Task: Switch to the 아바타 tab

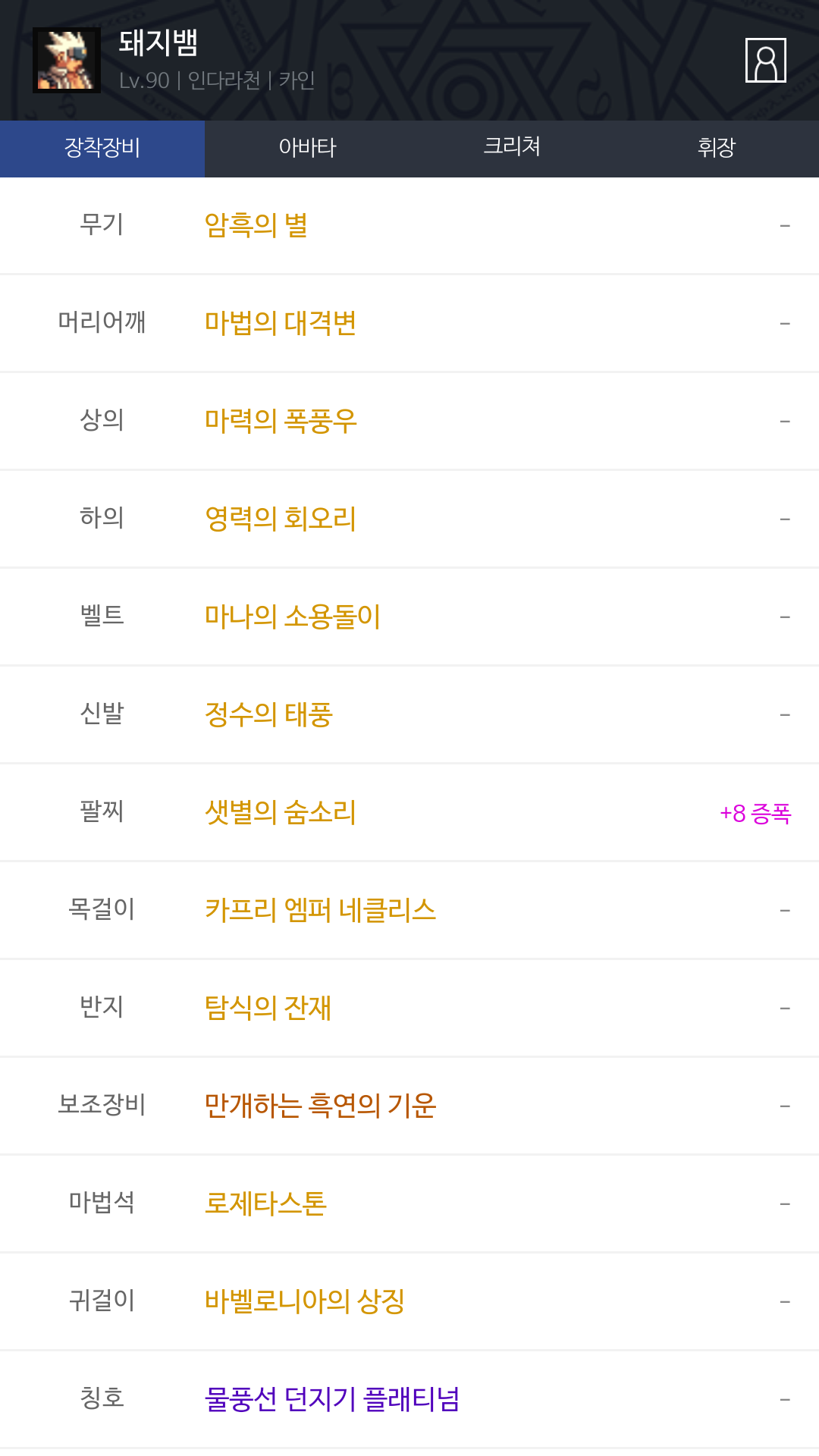Action: point(307,148)
